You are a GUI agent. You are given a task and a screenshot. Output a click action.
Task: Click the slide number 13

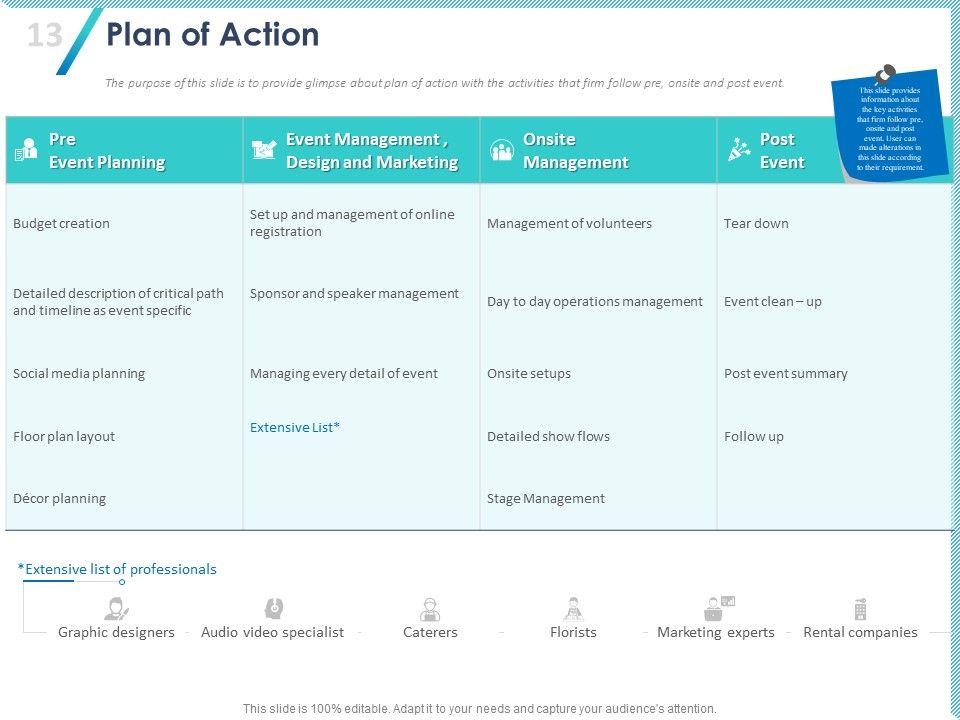coord(44,36)
